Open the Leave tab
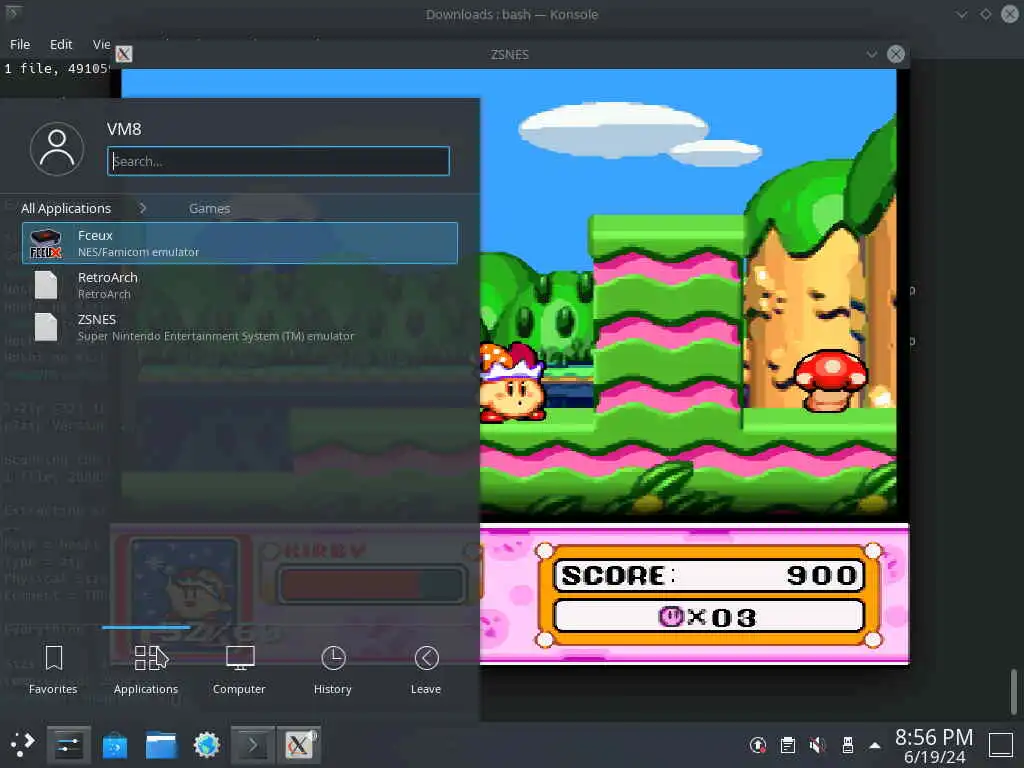 point(426,669)
